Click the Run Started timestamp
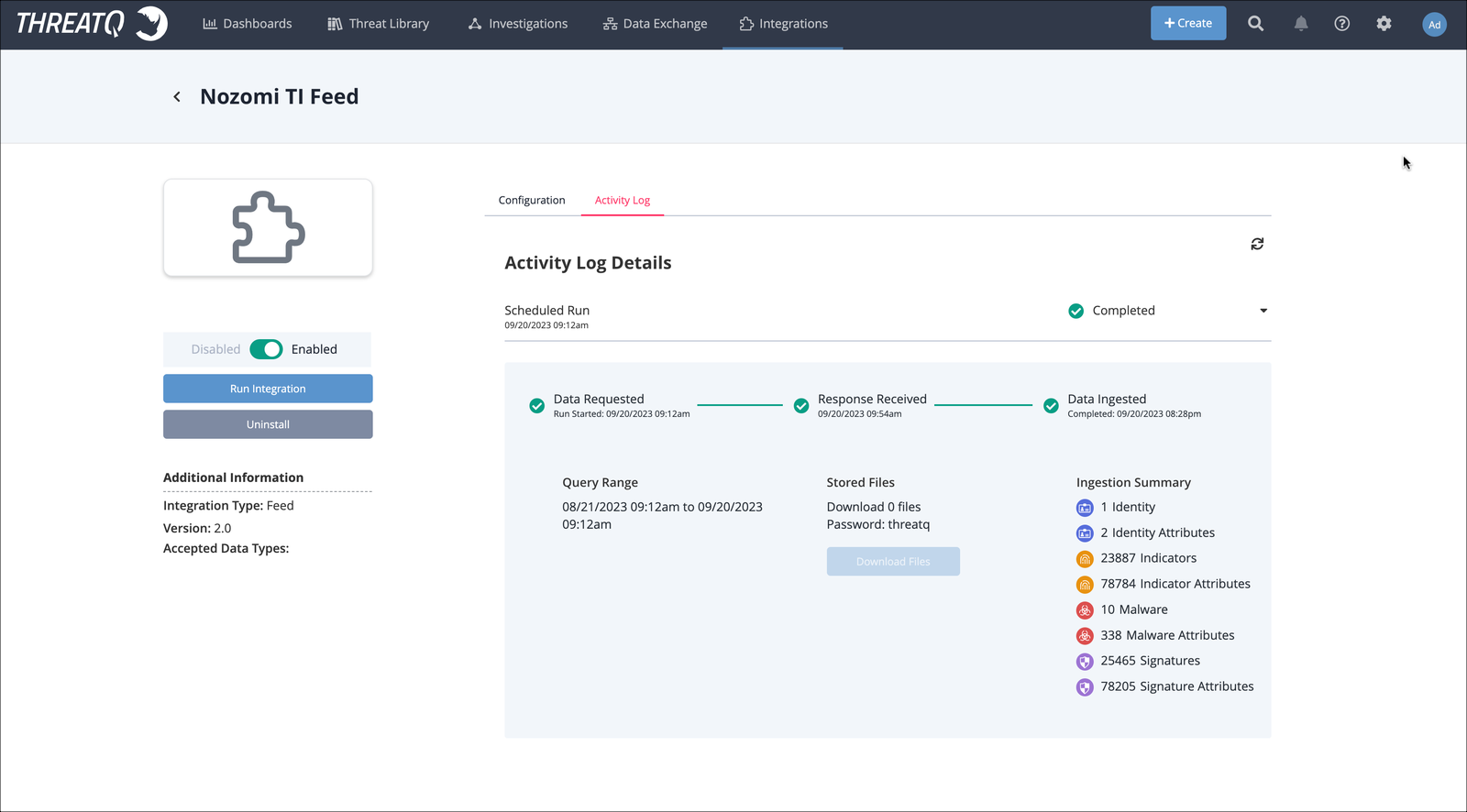This screenshot has width=1467, height=812. click(x=622, y=414)
